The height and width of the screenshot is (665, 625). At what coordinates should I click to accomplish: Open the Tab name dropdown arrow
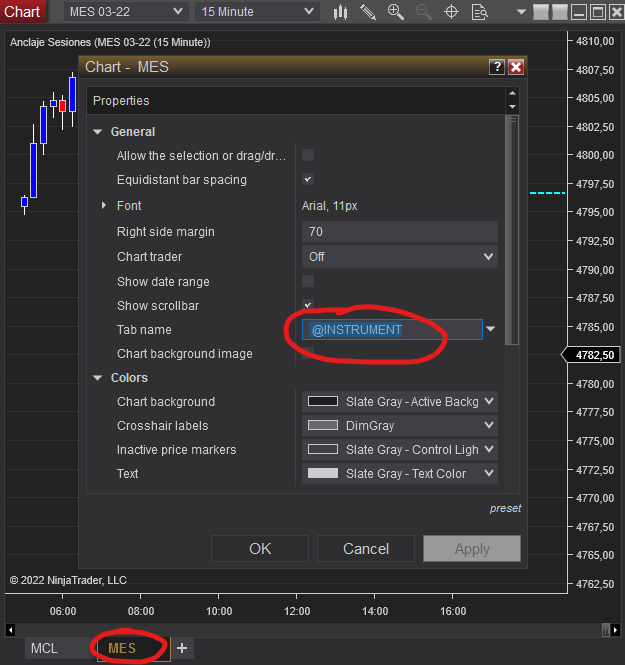pos(491,329)
